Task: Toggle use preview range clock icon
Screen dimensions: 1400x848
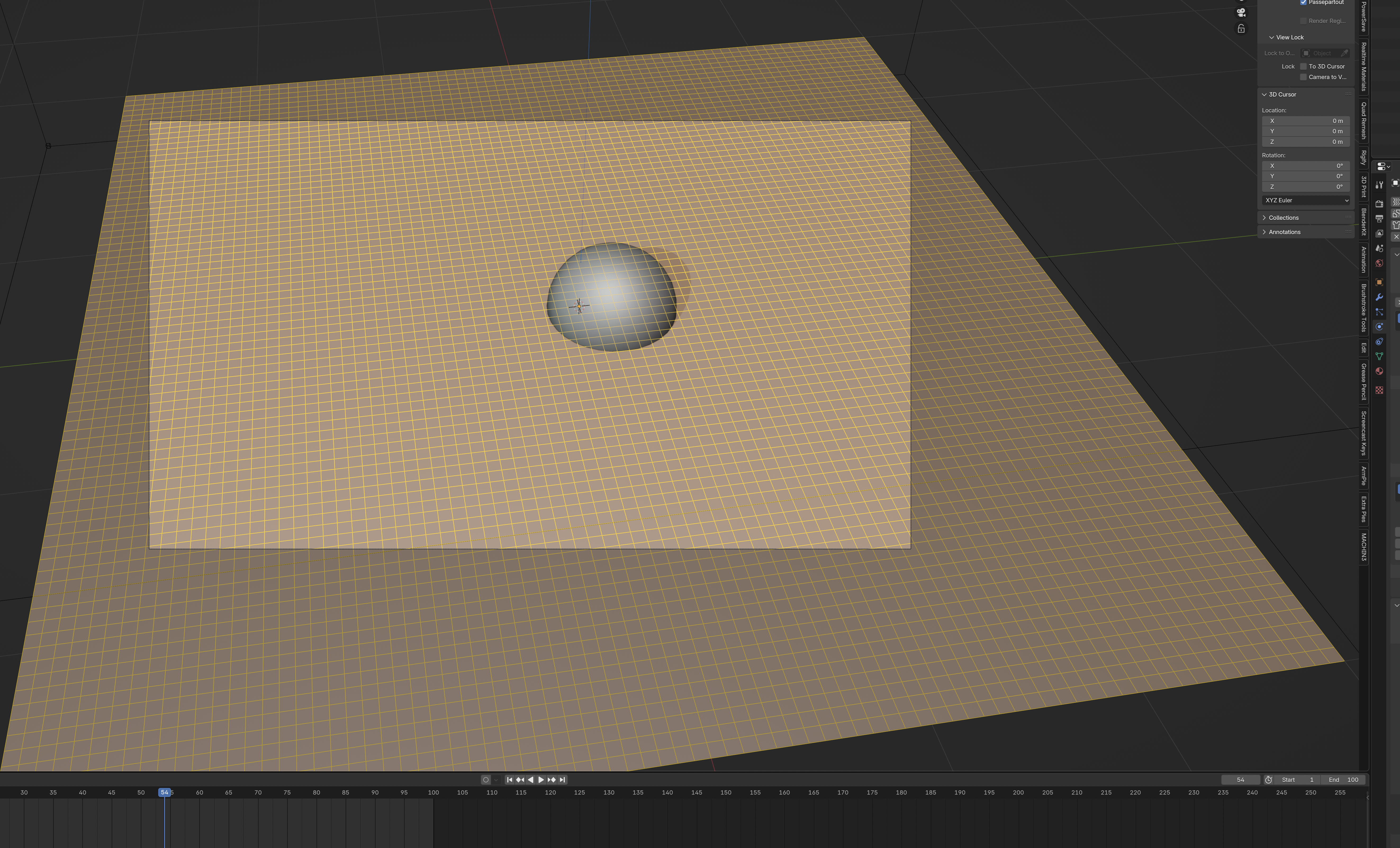Action: [1268, 780]
